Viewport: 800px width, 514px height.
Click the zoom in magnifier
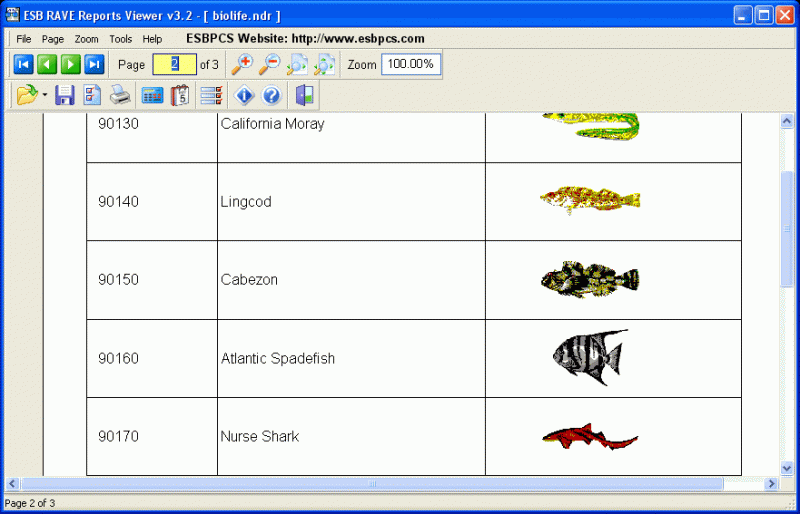click(x=242, y=65)
